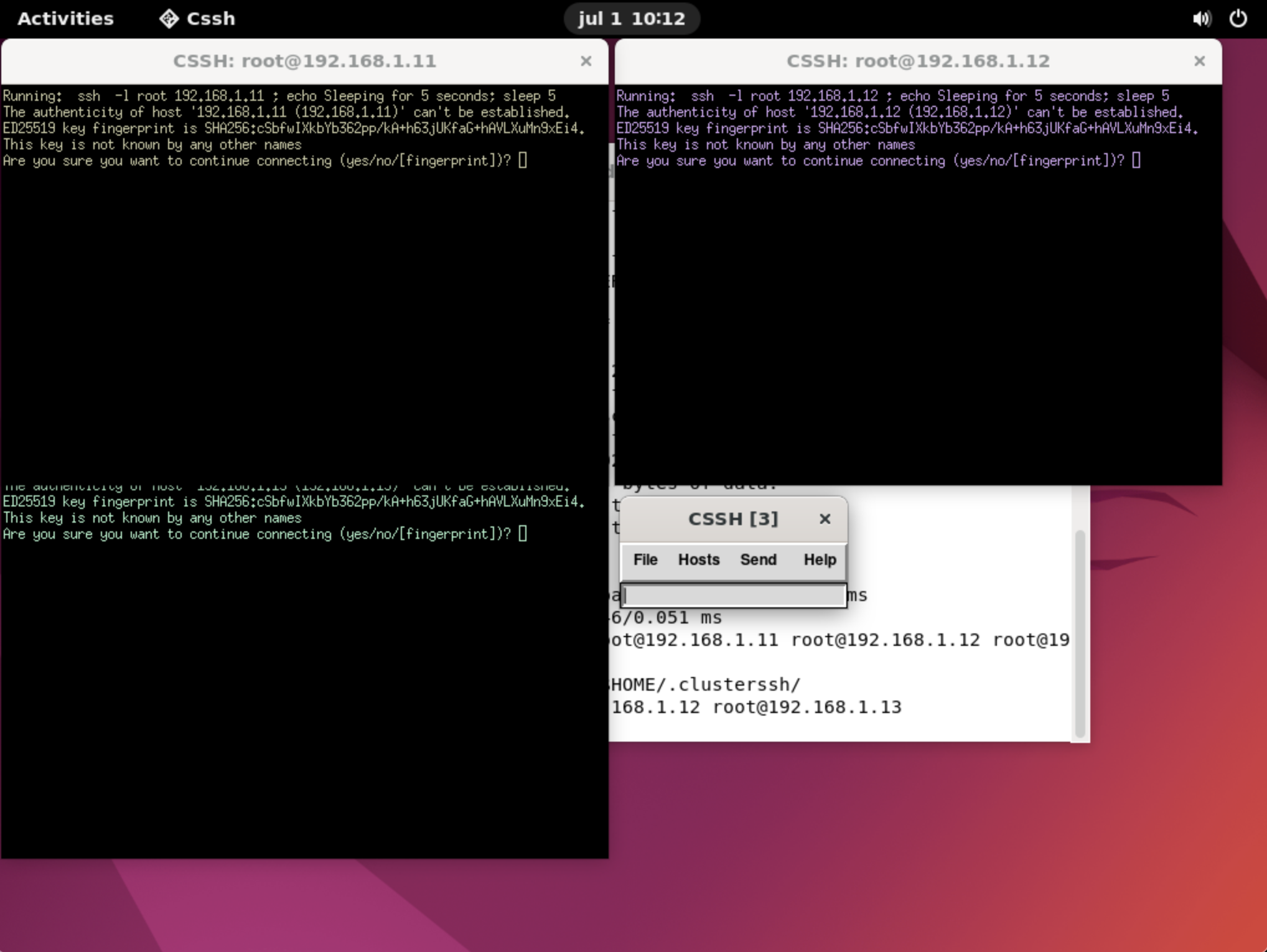Image resolution: width=1267 pixels, height=952 pixels.
Task: Open the File menu in CSSH console
Action: (645, 559)
